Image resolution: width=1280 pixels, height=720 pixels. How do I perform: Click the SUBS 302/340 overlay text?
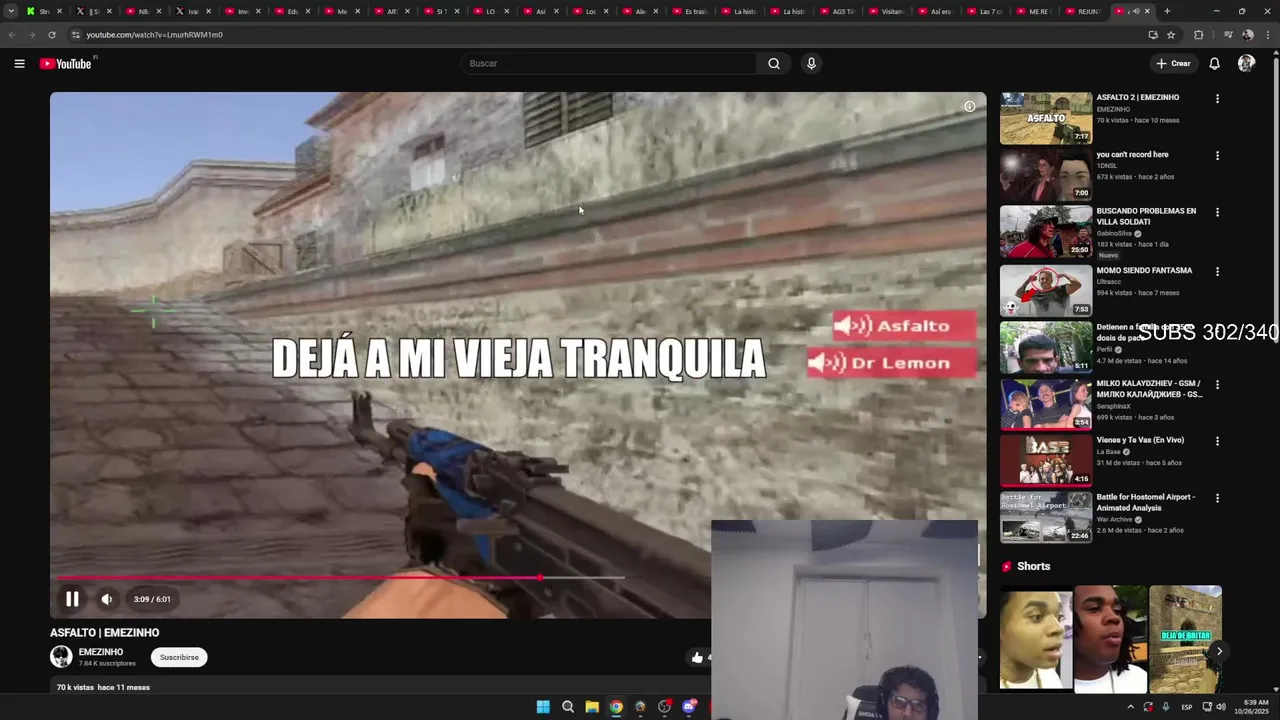(1208, 333)
